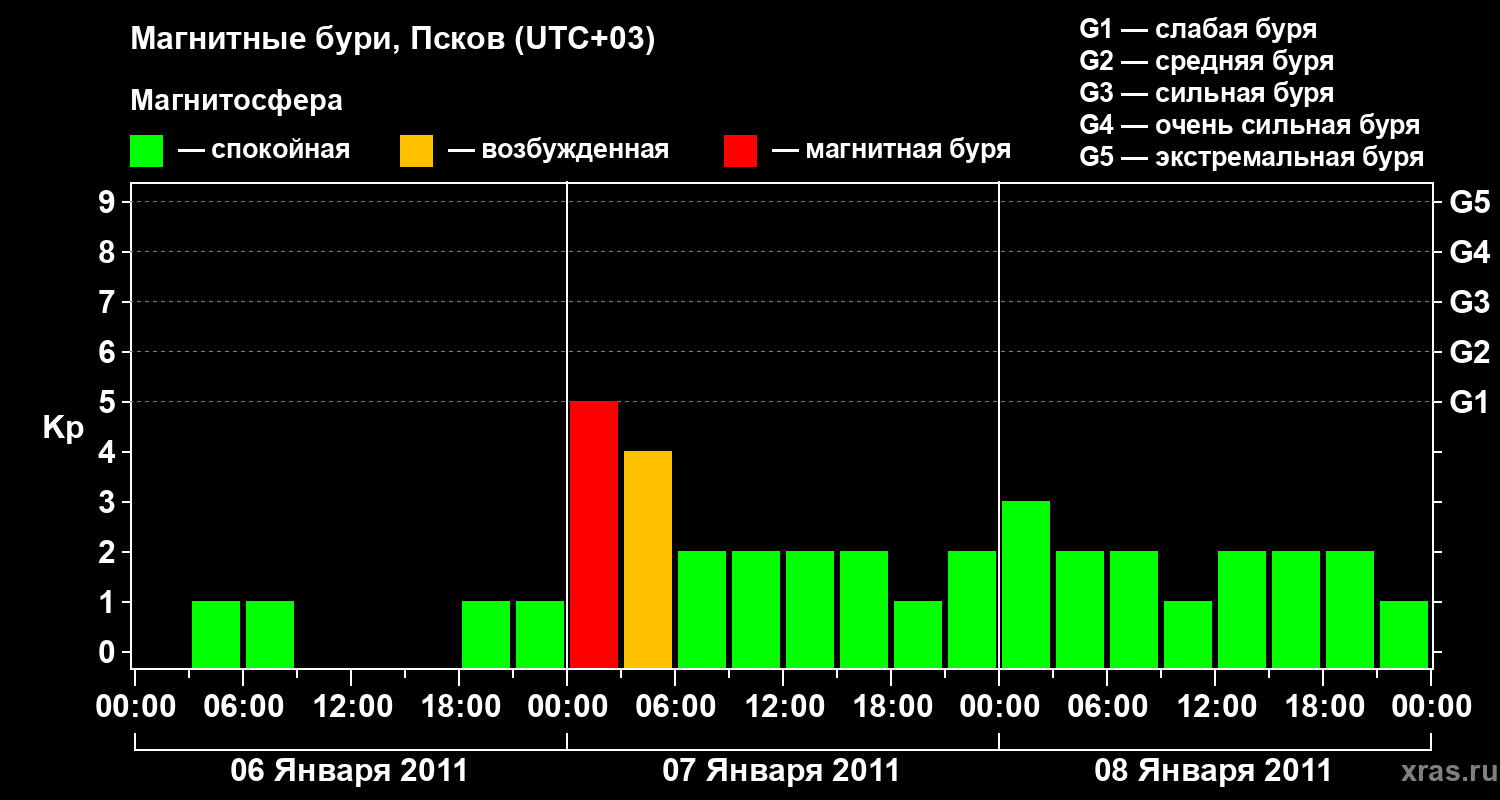Click the Kp axis value 1
The width and height of the screenshot is (1500, 800).
108,602
